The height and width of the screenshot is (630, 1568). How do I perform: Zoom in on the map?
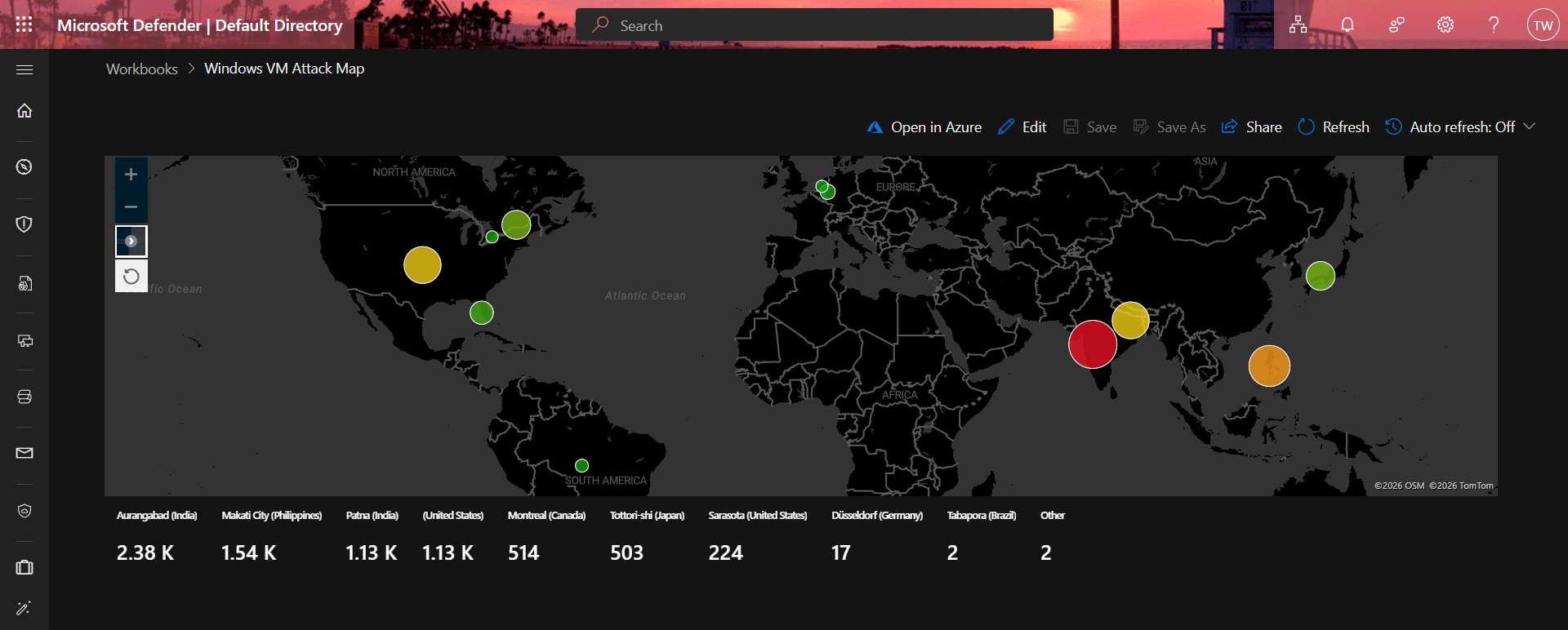131,174
